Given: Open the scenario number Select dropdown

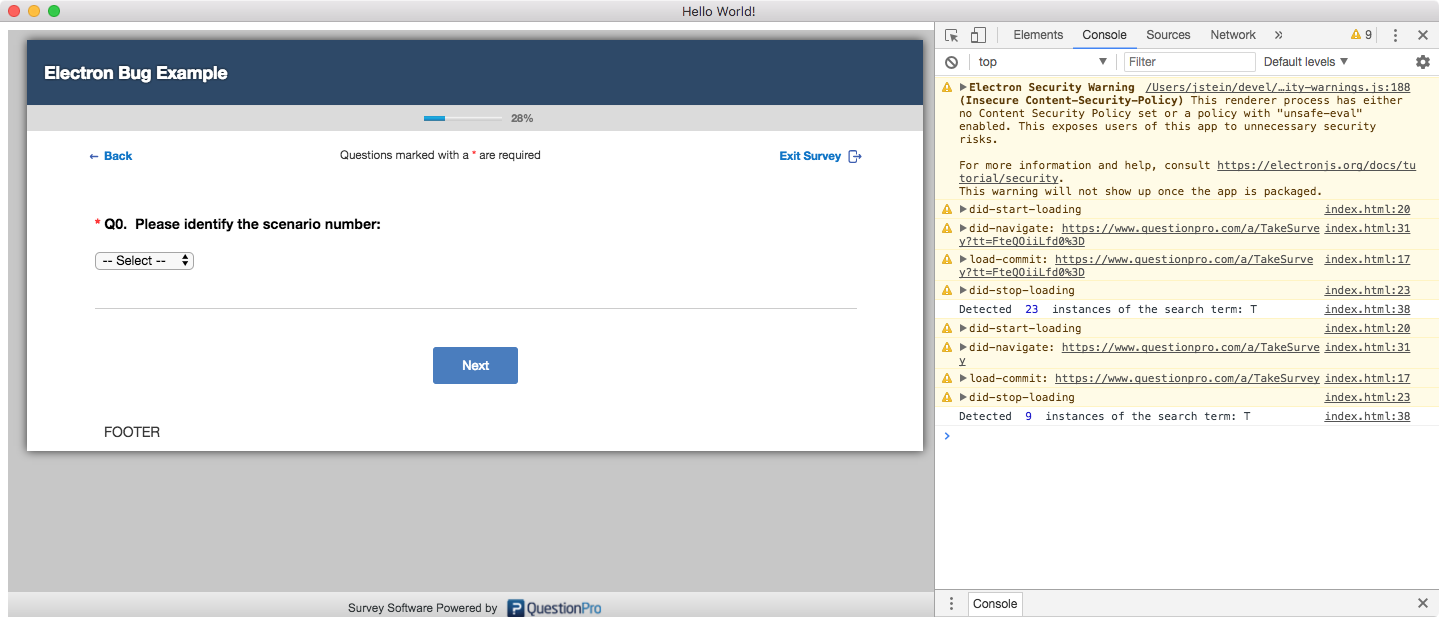Looking at the screenshot, I should point(144,260).
